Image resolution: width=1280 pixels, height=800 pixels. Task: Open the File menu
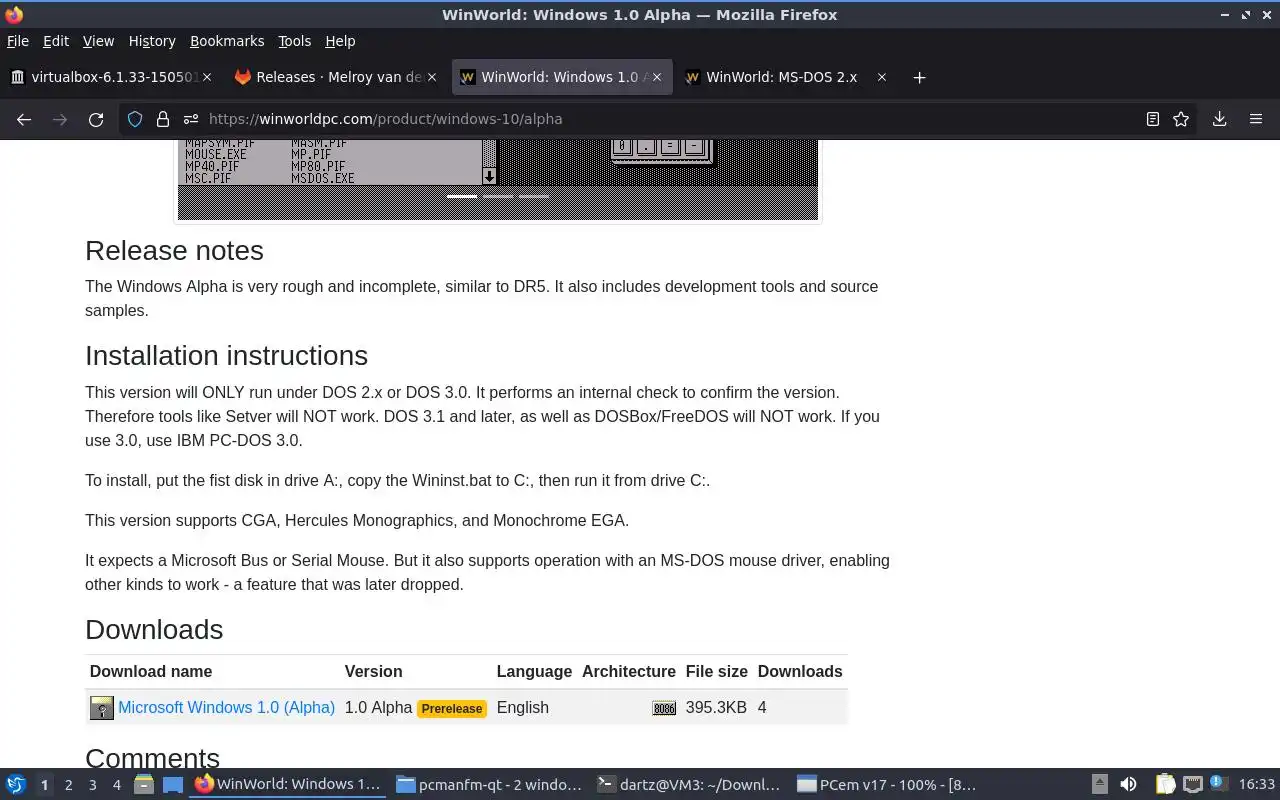click(18, 41)
